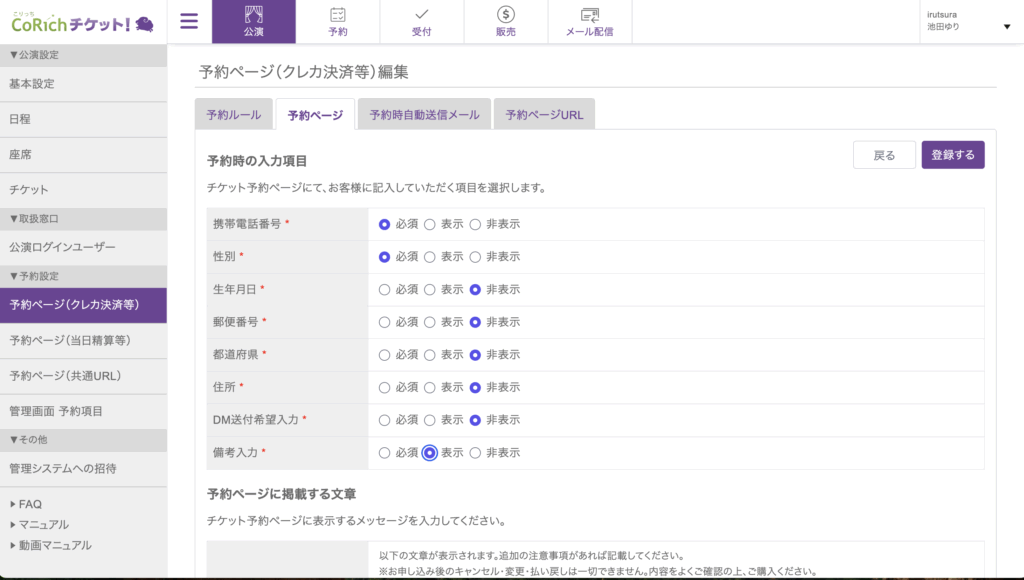Open the 公演 stage curtain icon
1024x580 pixels.
(x=253, y=21)
